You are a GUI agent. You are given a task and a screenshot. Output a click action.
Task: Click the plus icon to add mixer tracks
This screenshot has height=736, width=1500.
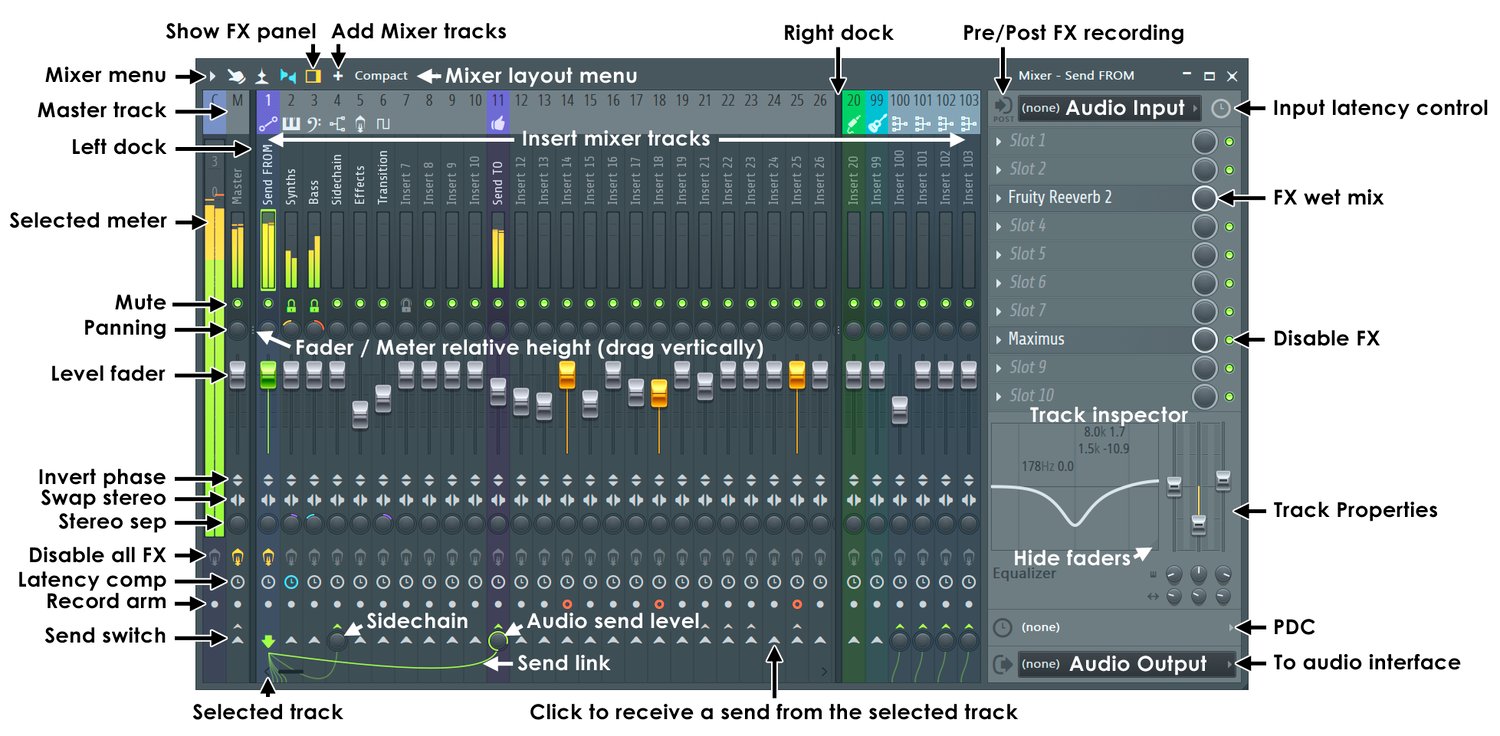coord(338,75)
